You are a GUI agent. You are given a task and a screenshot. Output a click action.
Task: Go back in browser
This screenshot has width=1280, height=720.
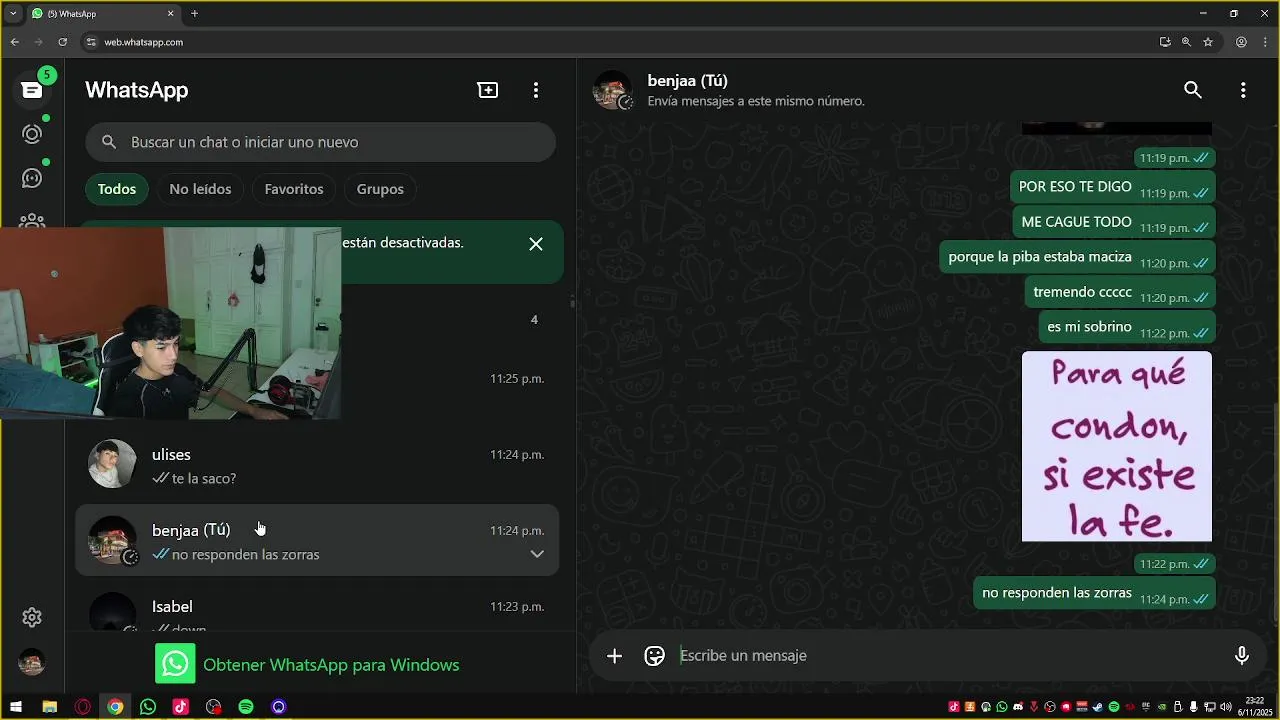14,42
